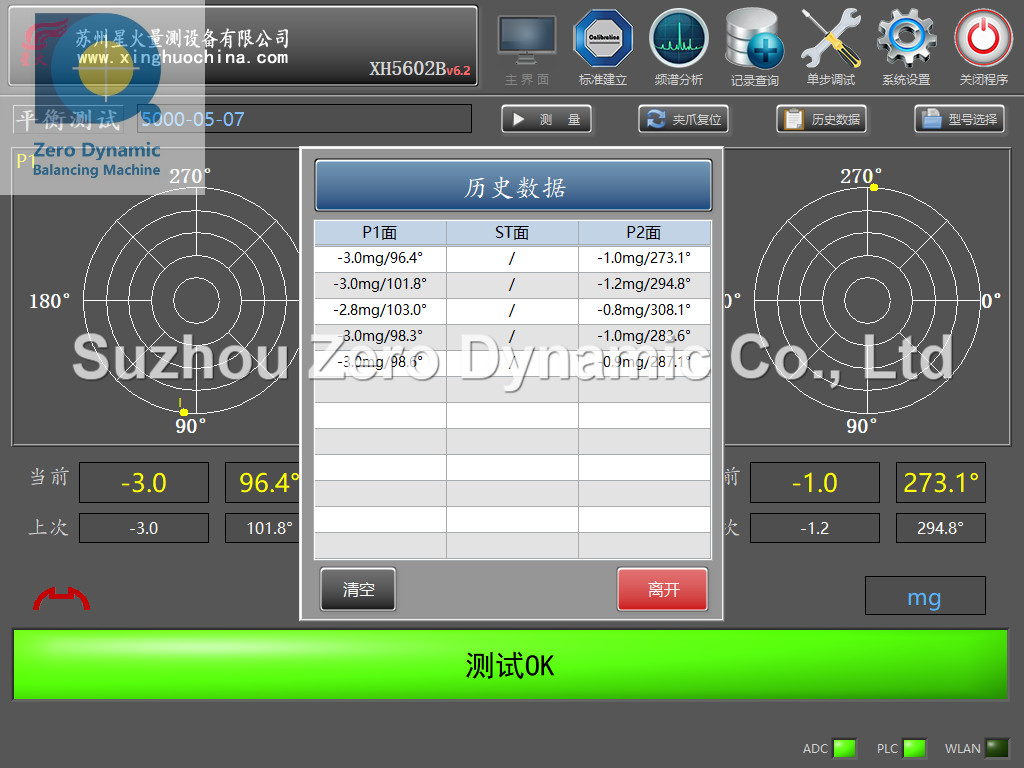Click the mg unit selector box
1024x768 pixels.
tap(925, 596)
